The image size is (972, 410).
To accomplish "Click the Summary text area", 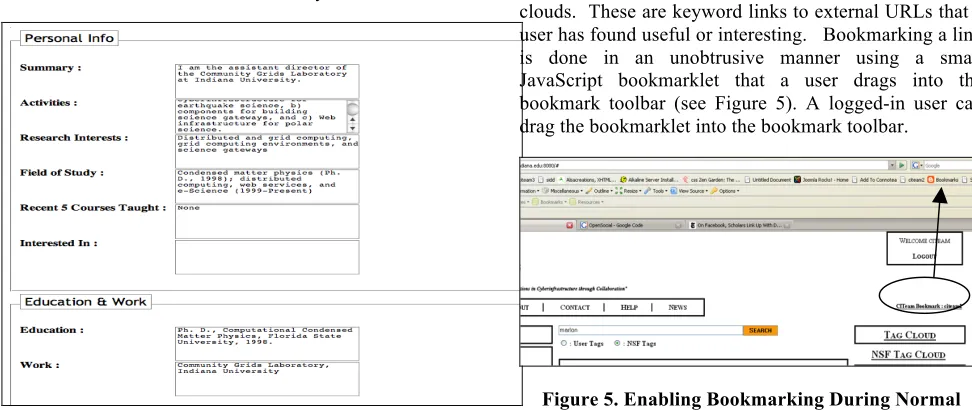I will 267,81.
